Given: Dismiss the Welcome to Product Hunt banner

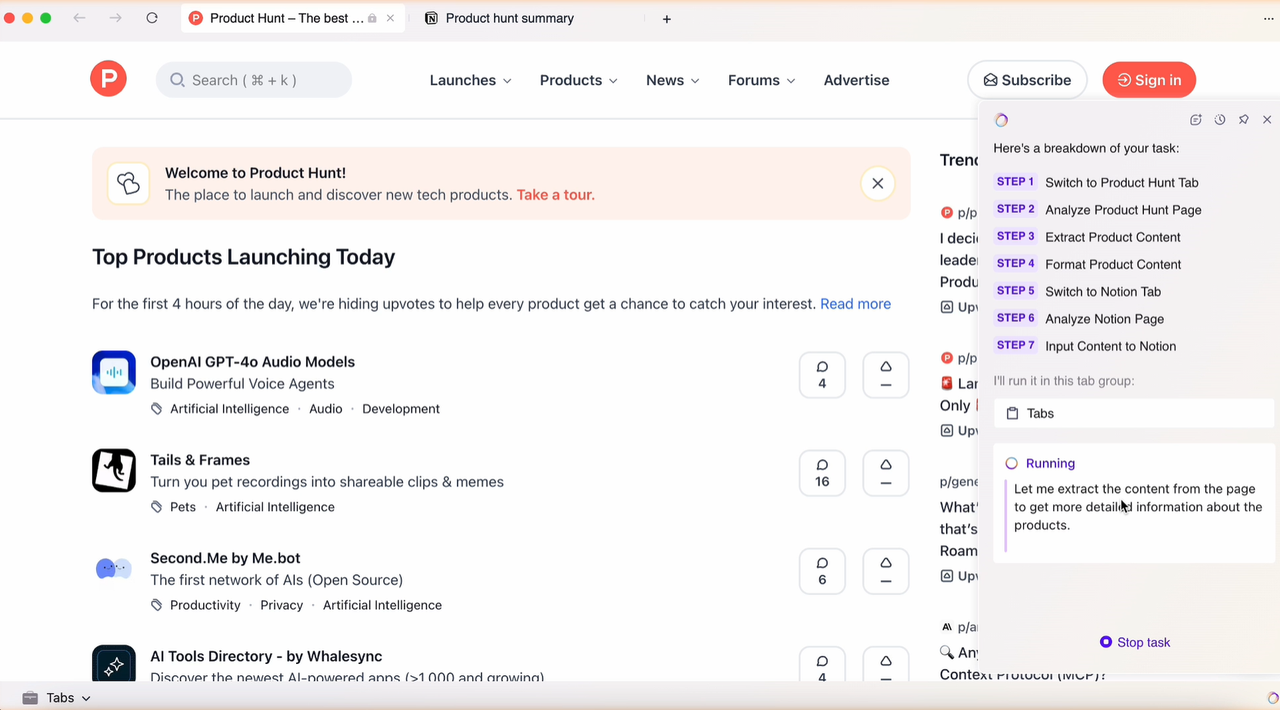Looking at the screenshot, I should click(x=877, y=183).
